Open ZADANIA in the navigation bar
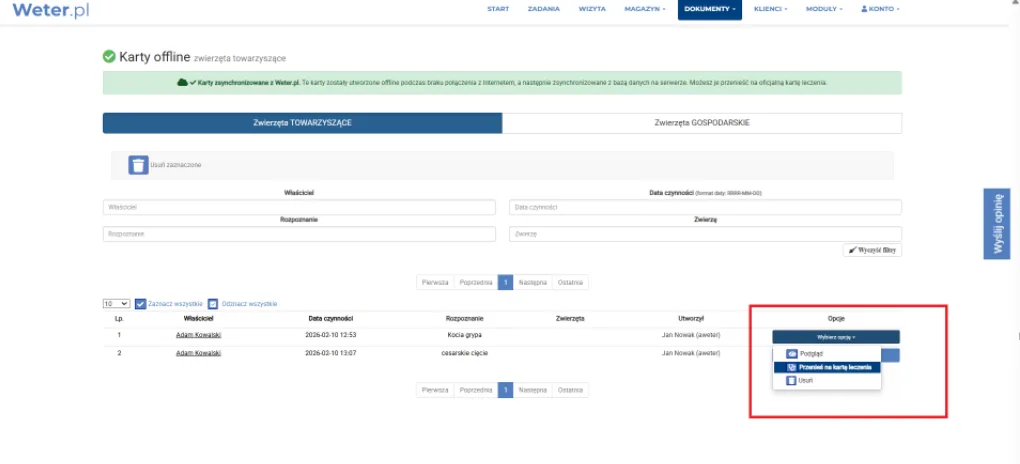 (544, 9)
